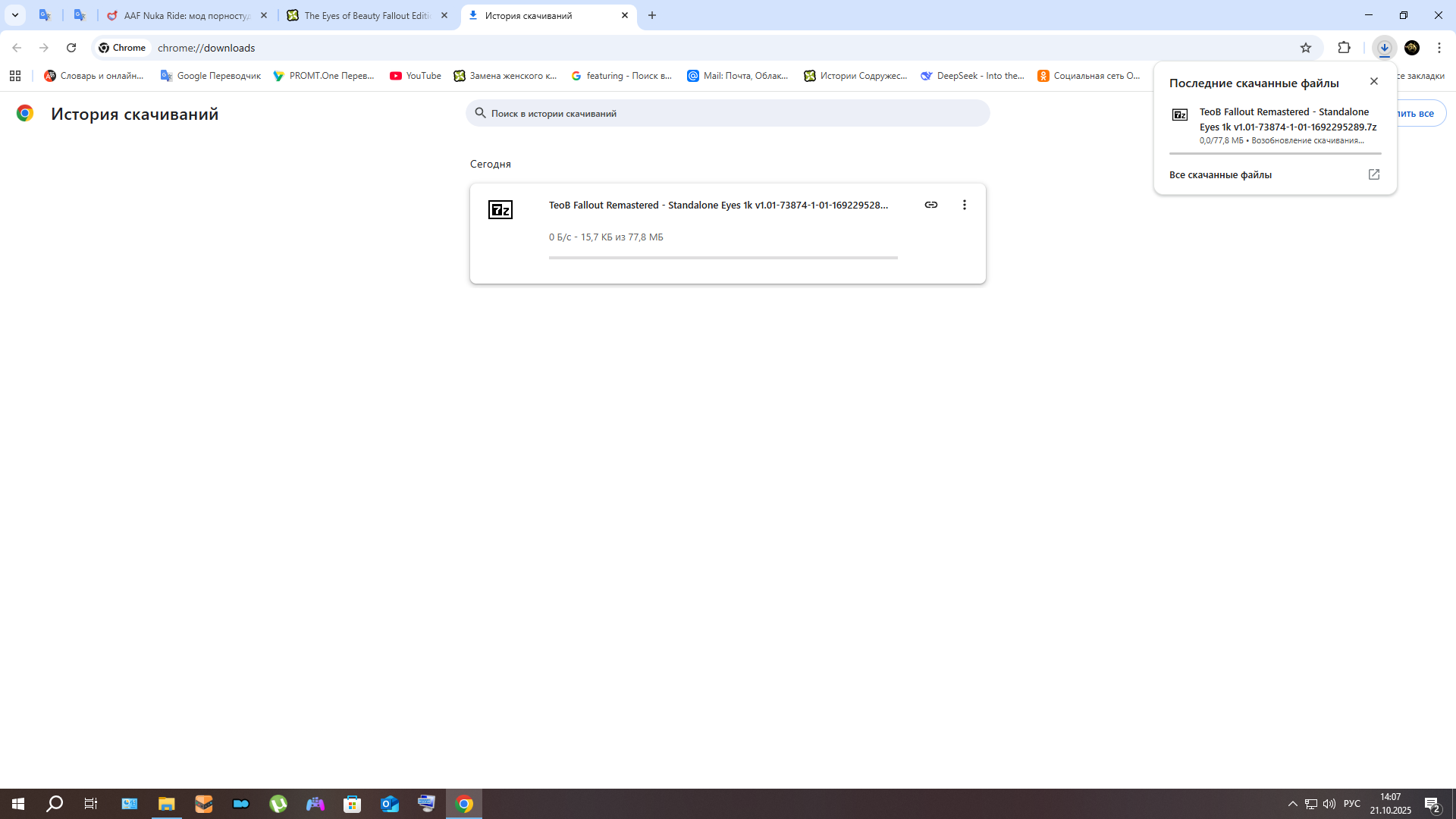Reload the downloads page
The image size is (1456, 819).
pyautogui.click(x=71, y=48)
